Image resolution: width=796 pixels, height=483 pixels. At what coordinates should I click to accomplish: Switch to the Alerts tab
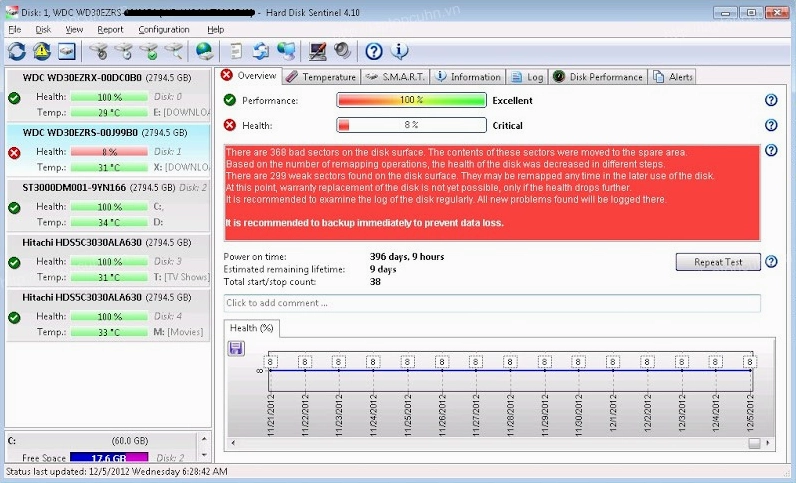673,77
